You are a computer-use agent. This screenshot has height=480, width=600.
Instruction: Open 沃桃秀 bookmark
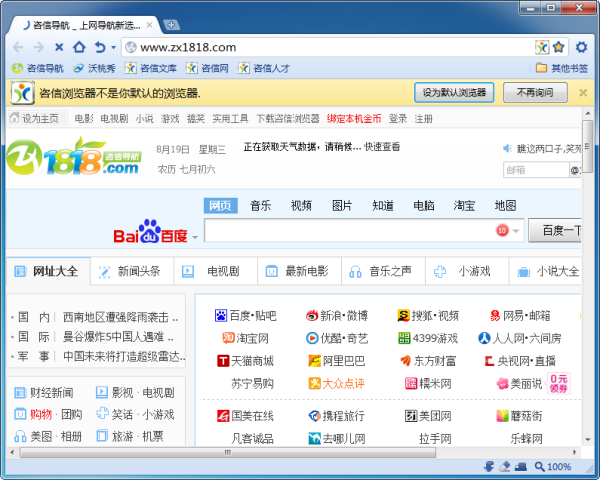(x=94, y=69)
